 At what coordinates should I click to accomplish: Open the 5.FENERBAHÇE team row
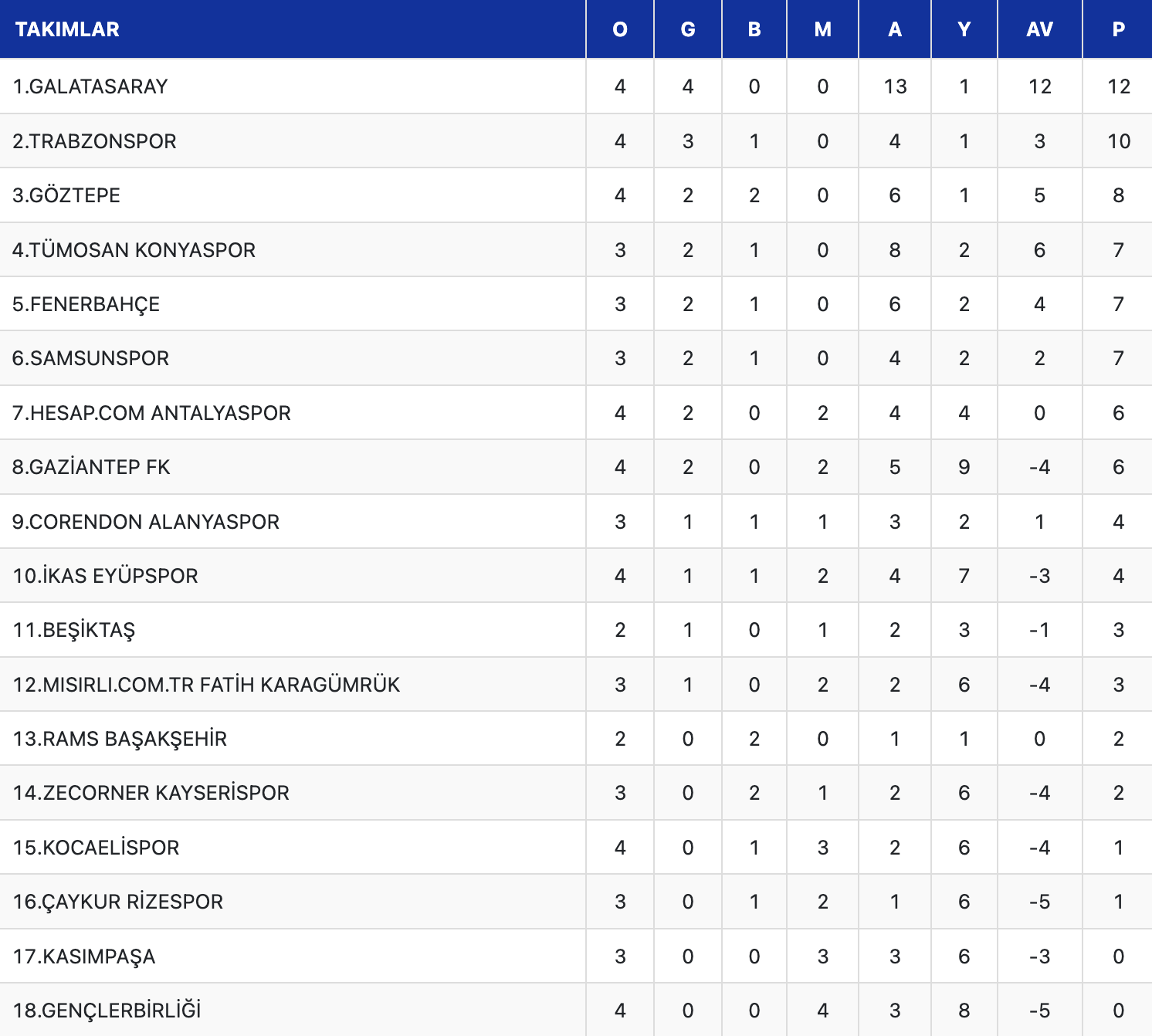click(x=576, y=304)
